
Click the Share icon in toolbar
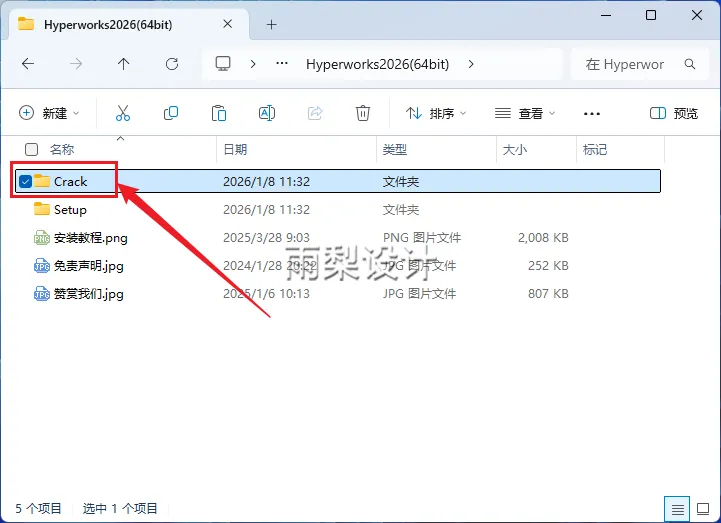pyautogui.click(x=315, y=113)
